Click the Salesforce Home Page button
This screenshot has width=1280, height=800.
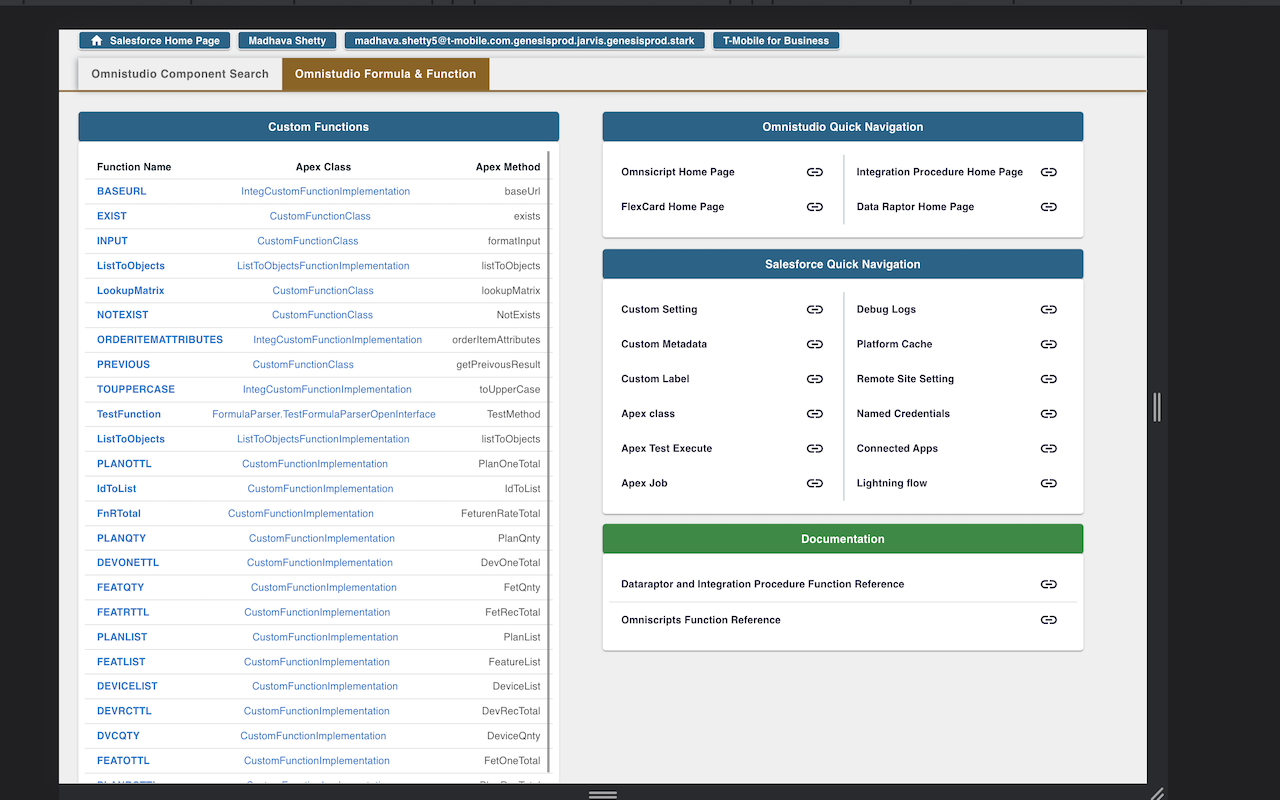tap(154, 40)
